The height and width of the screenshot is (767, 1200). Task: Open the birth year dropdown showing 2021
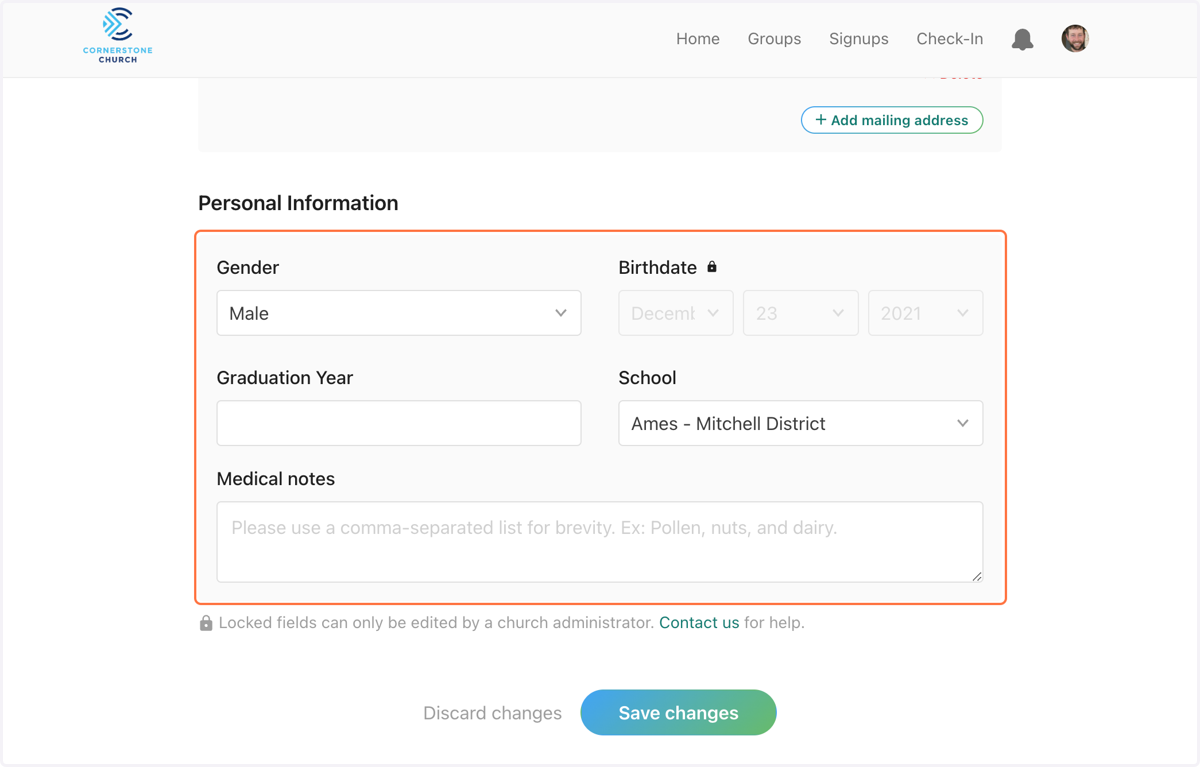pos(926,313)
